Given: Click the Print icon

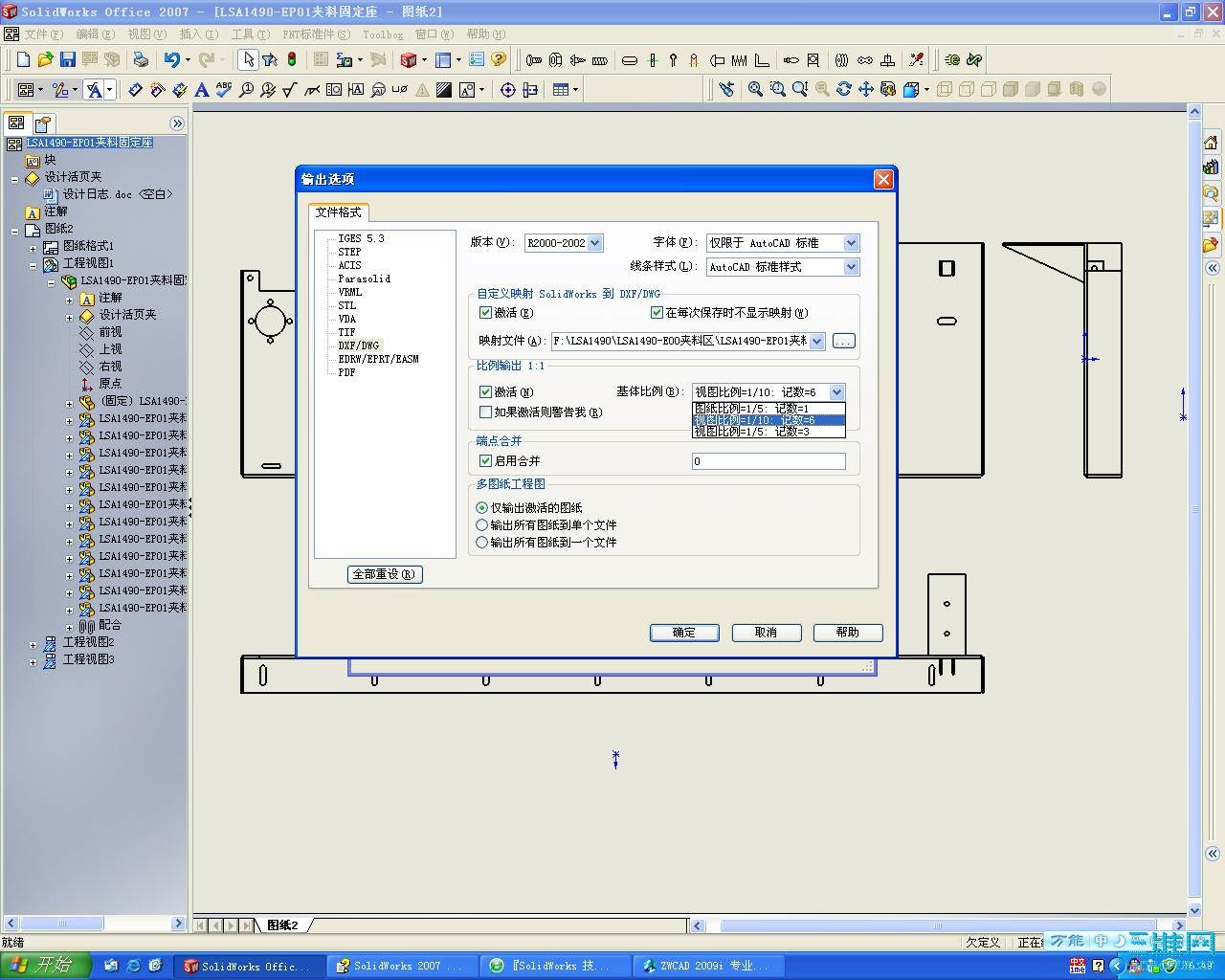Looking at the screenshot, I should pos(141,59).
